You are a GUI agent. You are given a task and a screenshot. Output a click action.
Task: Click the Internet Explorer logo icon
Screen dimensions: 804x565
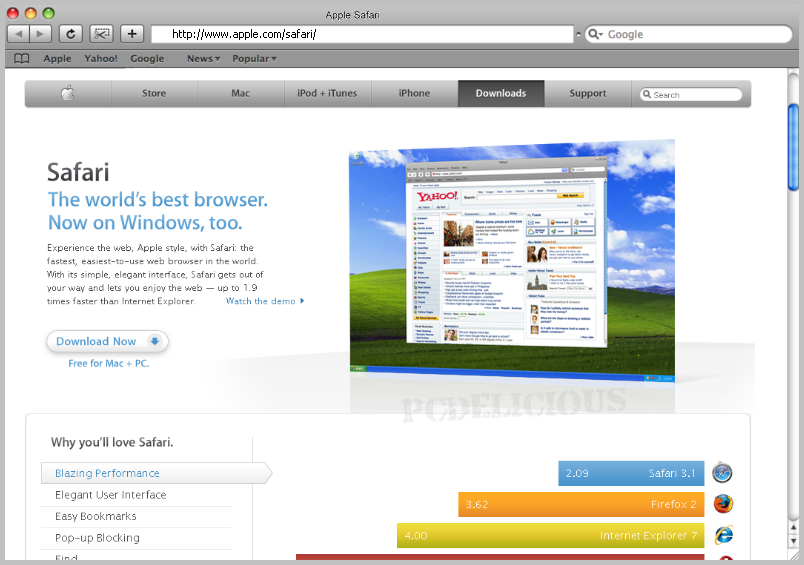pos(722,535)
